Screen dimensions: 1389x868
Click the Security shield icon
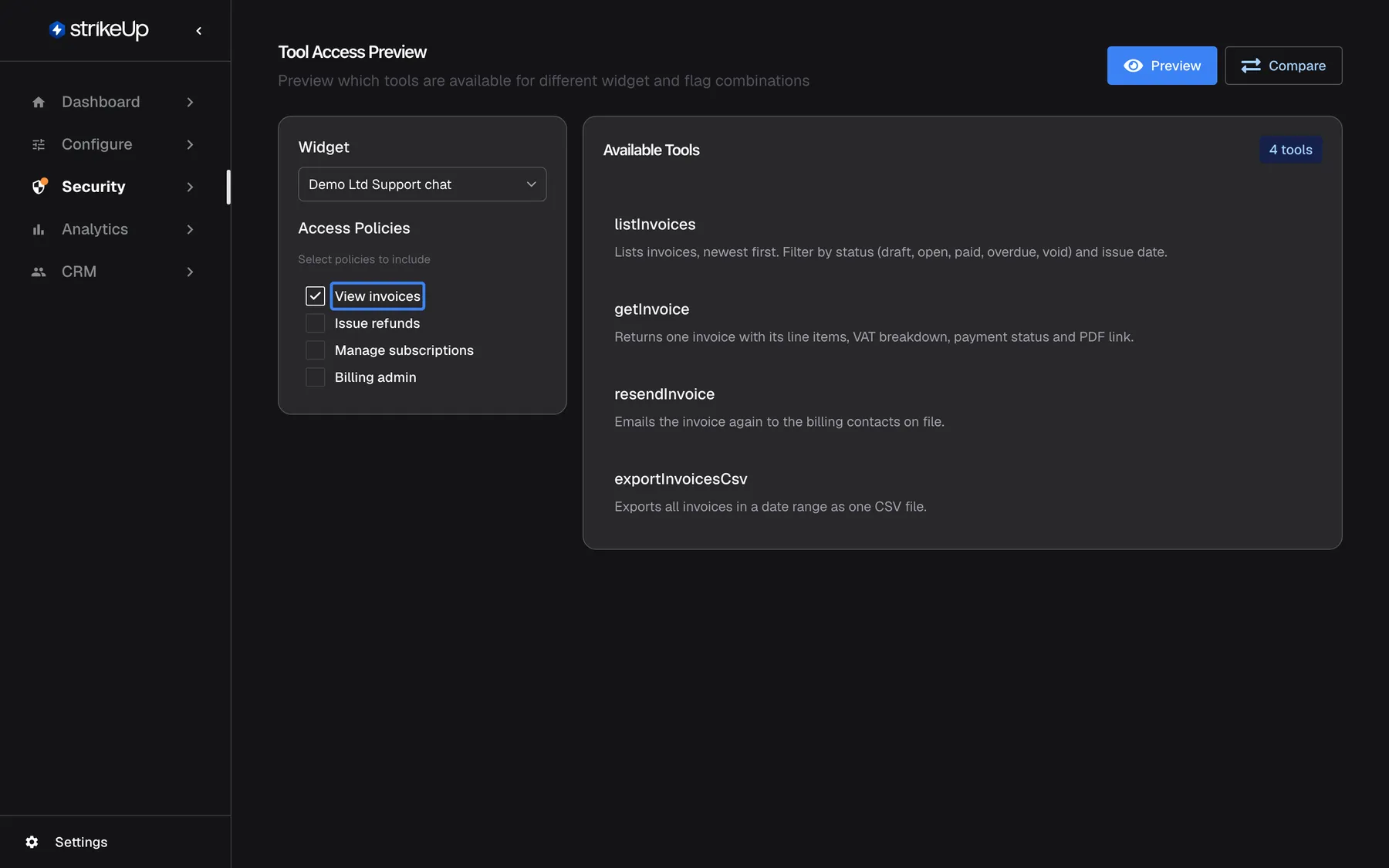point(39,187)
